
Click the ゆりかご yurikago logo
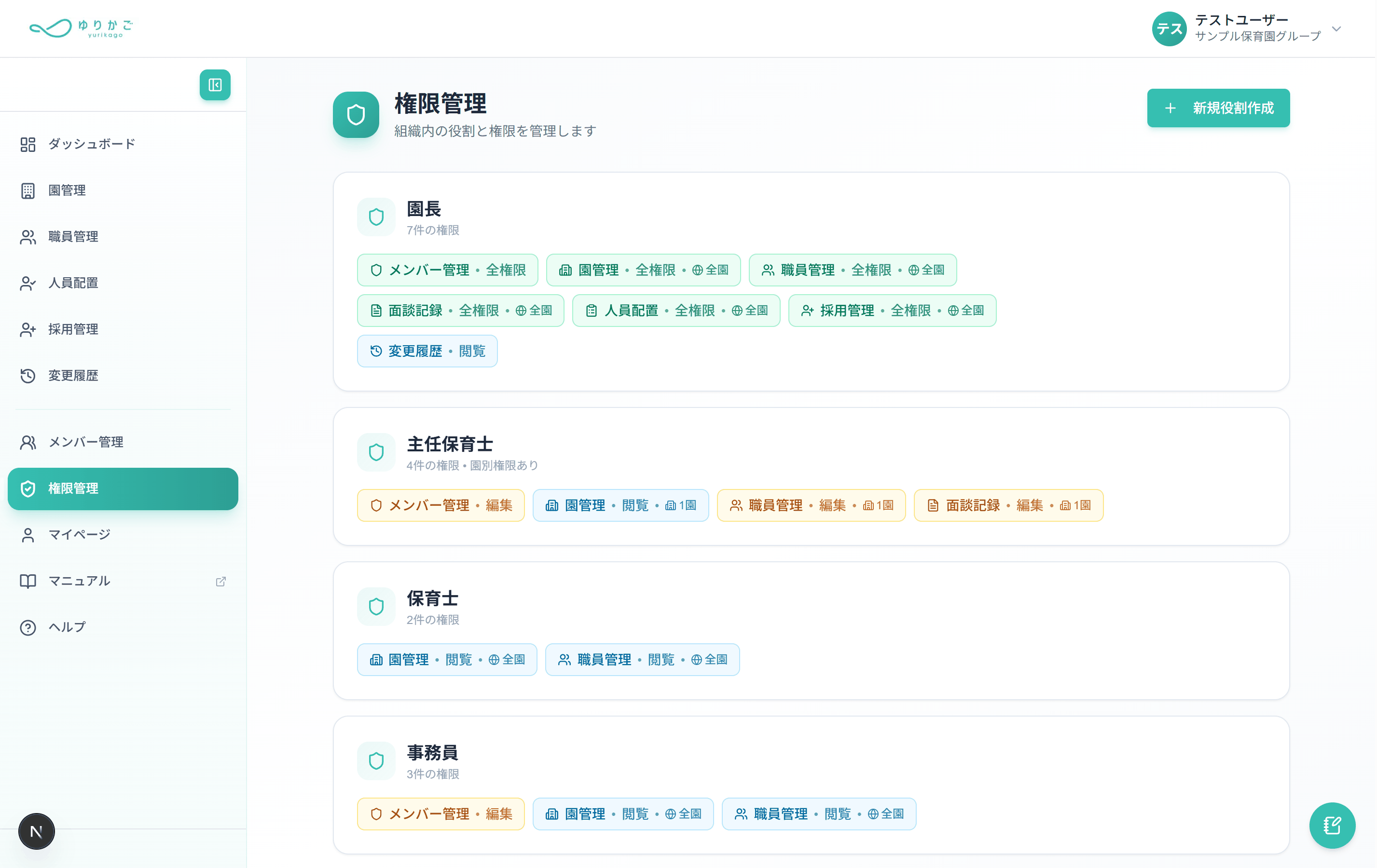coord(81,28)
